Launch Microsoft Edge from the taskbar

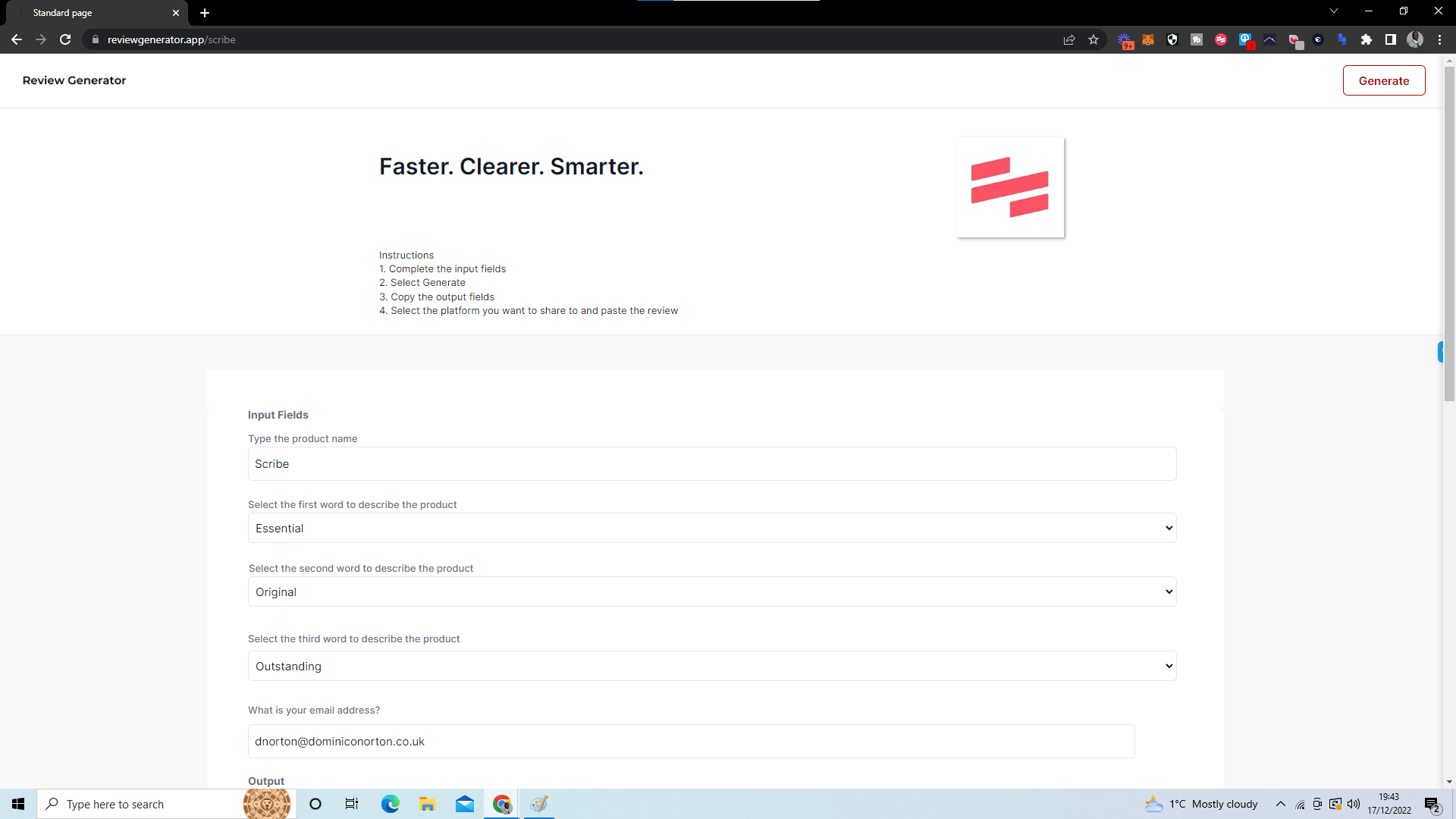390,804
